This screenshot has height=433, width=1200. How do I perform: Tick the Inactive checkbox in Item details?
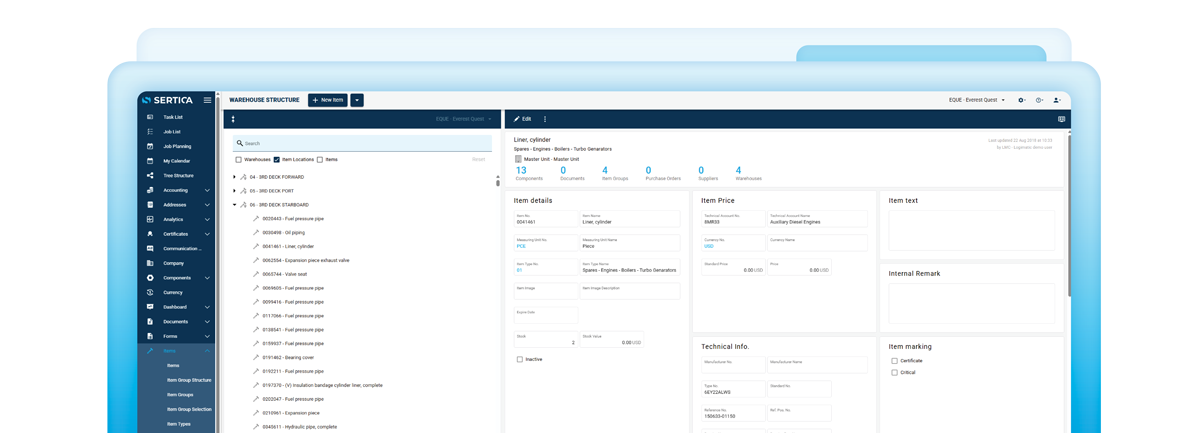520,359
